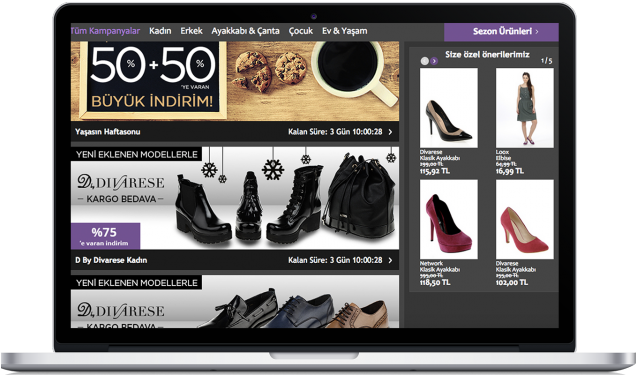Go to previous recommendations page arrow
Viewport: 637px width, 375px height.
coord(425,61)
